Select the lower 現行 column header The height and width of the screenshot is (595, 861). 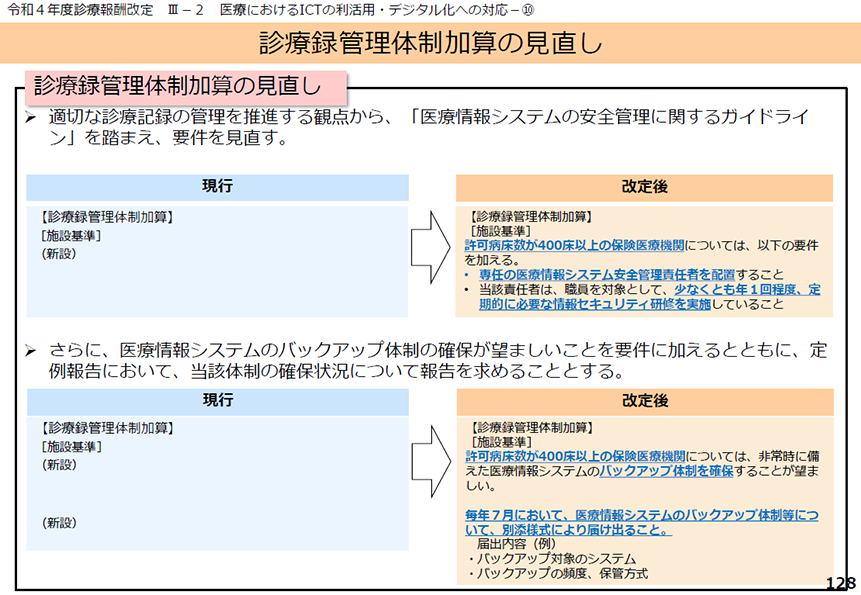(217, 401)
